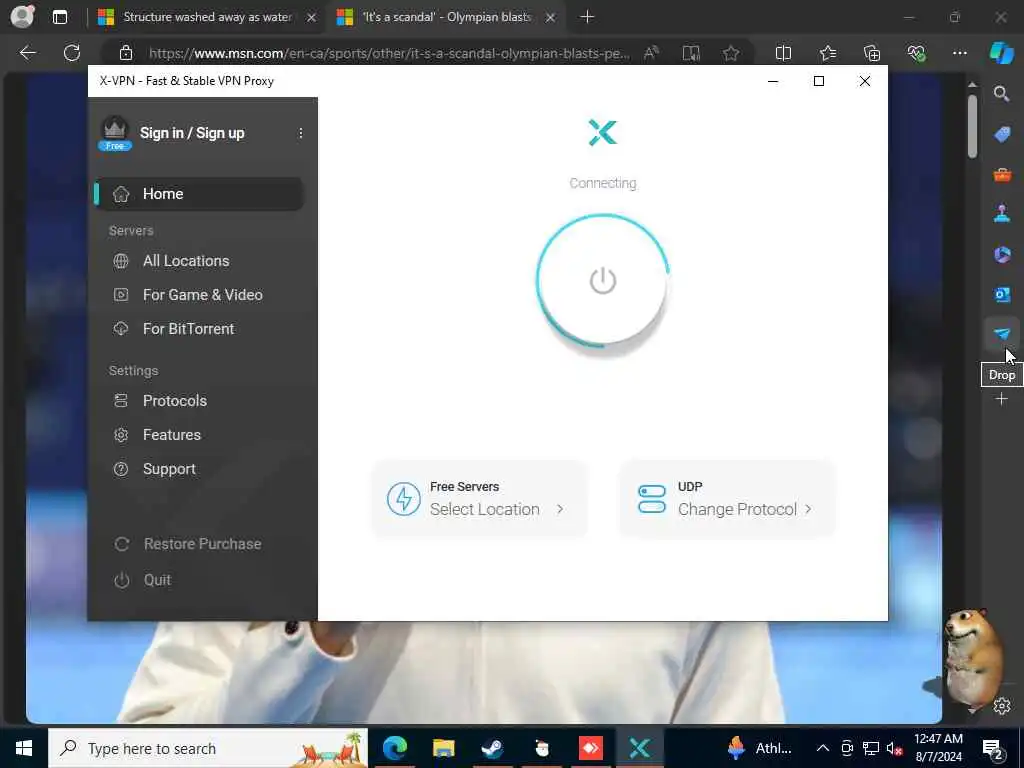Open Edge sidebar Games icon
The image size is (1024, 768).
[1002, 214]
